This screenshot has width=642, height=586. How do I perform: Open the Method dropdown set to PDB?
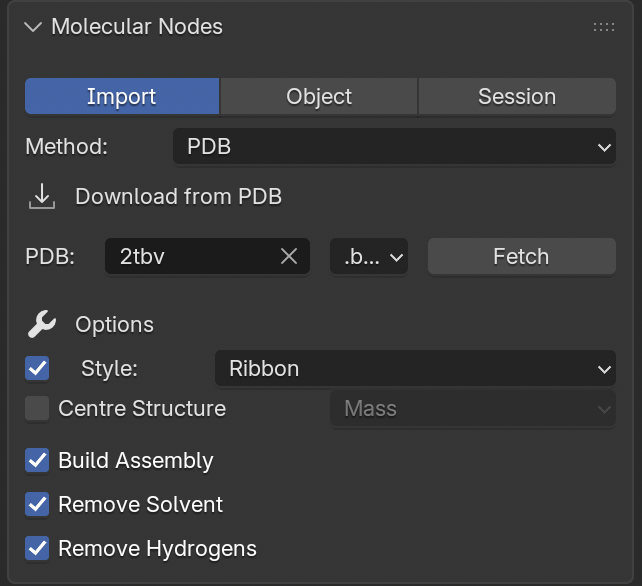[x=394, y=147]
